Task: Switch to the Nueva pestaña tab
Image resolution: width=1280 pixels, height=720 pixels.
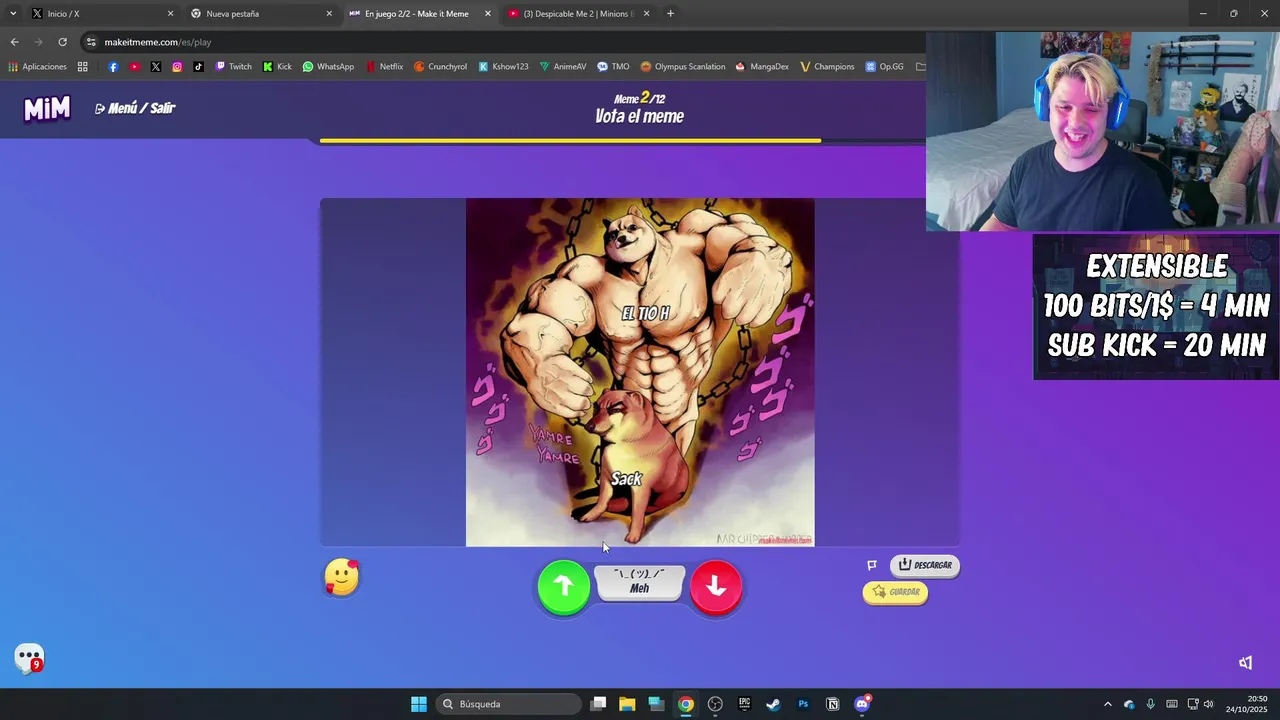Action: [262, 14]
